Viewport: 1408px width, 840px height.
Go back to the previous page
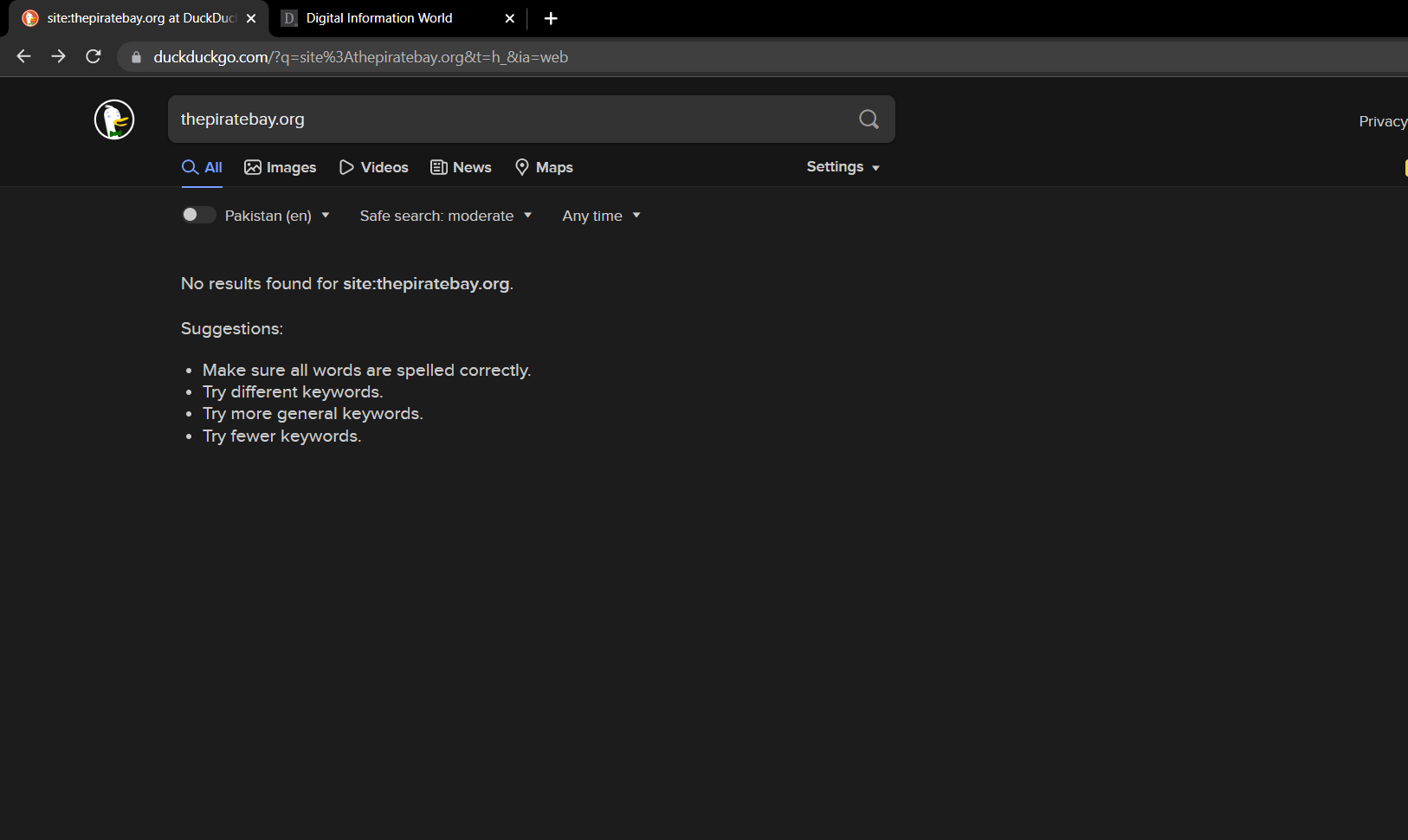tap(24, 56)
